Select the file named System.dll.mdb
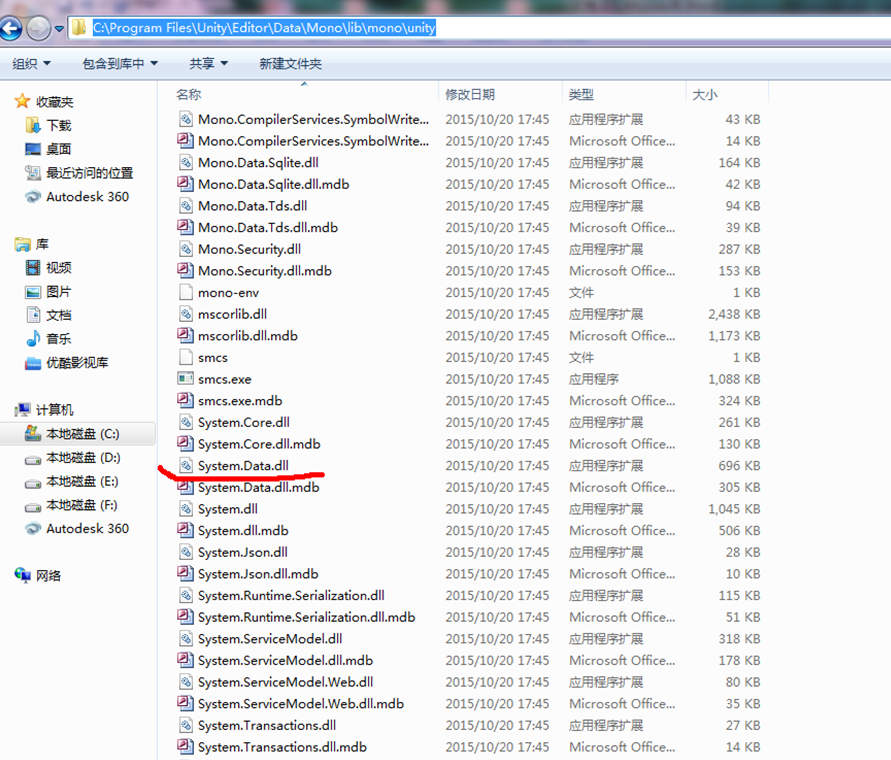891x760 pixels. pos(243,530)
